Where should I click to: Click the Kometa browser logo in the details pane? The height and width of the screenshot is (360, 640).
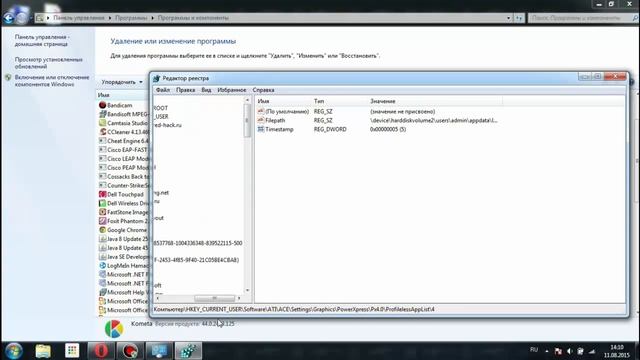tap(114, 329)
